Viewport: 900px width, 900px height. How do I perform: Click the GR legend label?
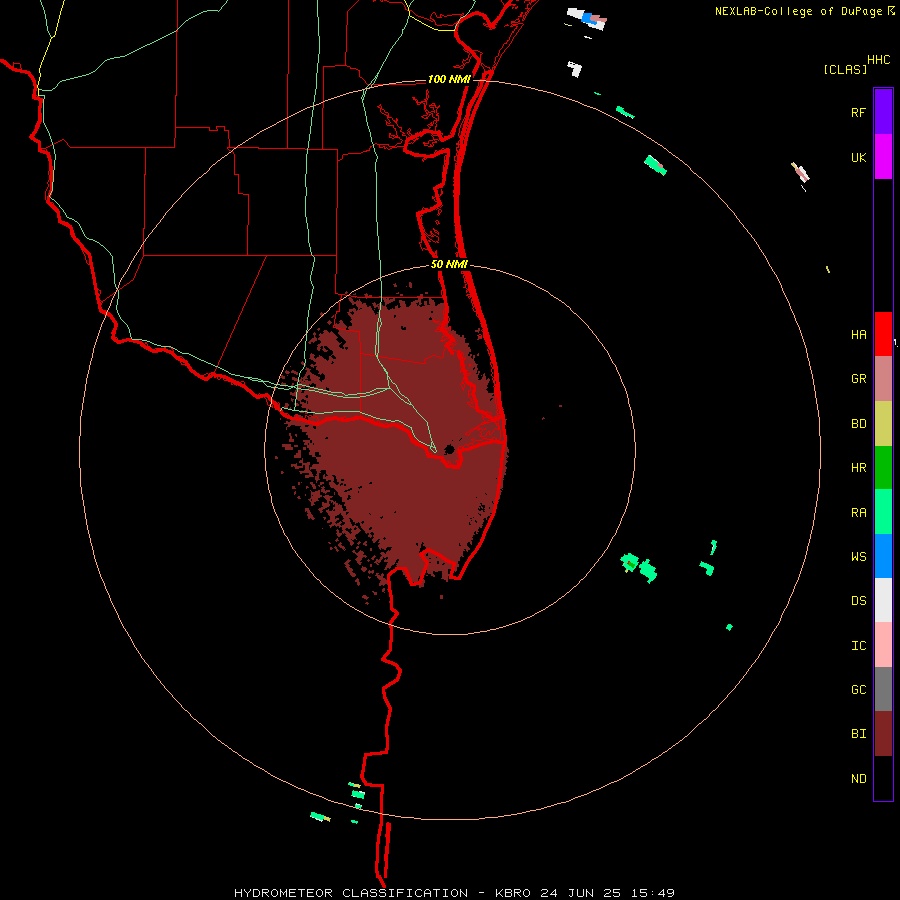(x=859, y=379)
